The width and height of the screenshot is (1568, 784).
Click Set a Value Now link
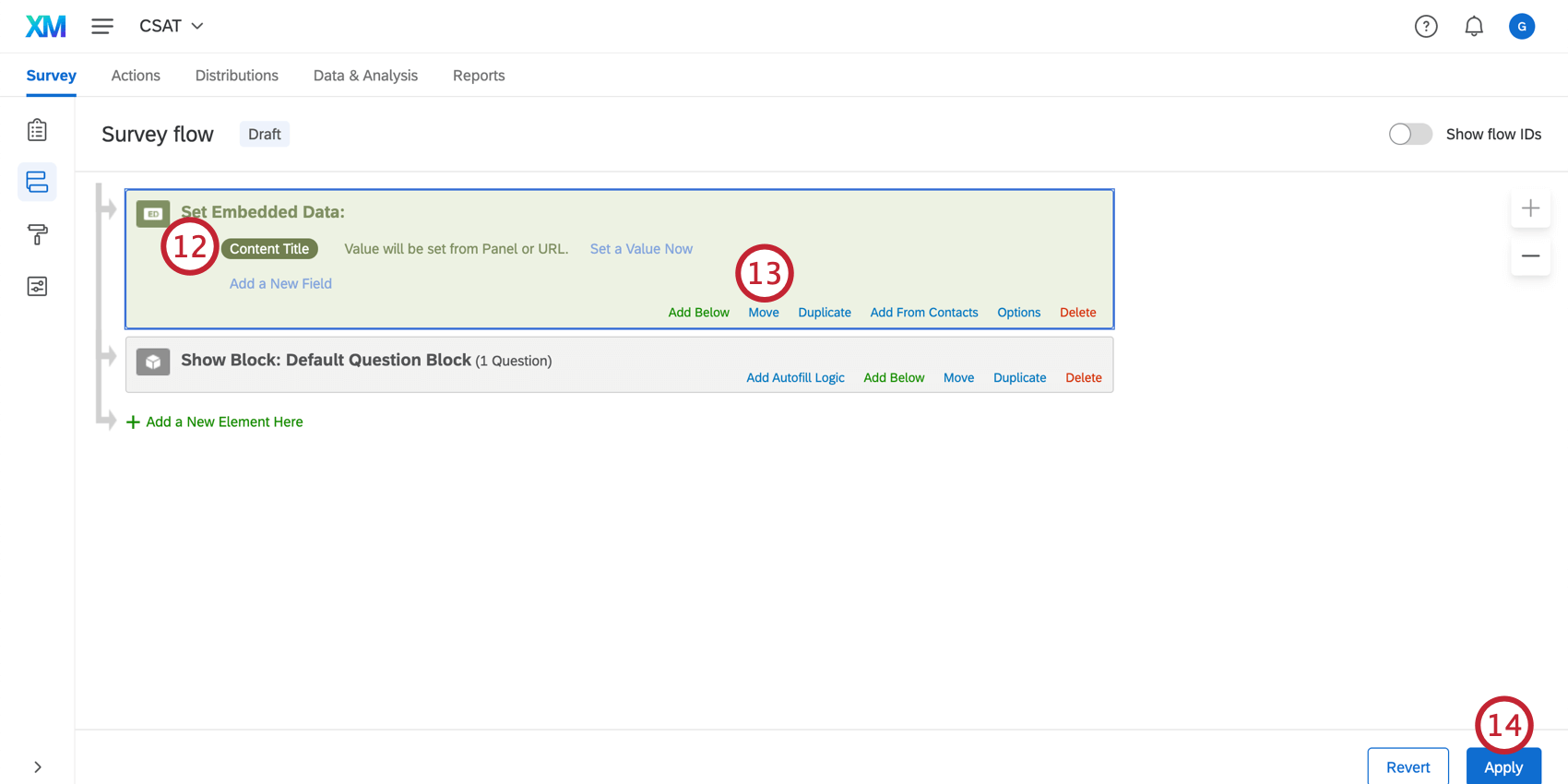641,249
